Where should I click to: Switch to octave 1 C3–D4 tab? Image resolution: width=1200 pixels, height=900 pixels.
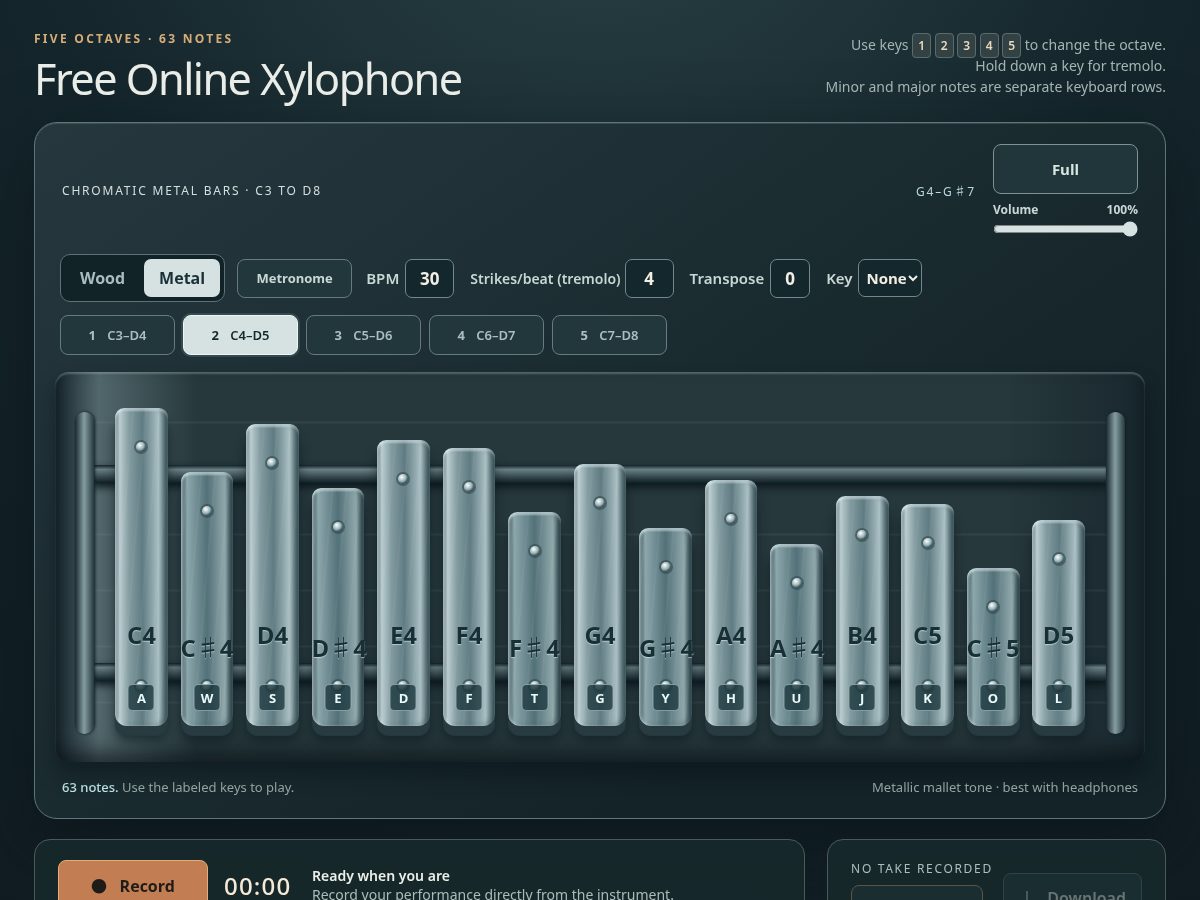pyautogui.click(x=117, y=335)
